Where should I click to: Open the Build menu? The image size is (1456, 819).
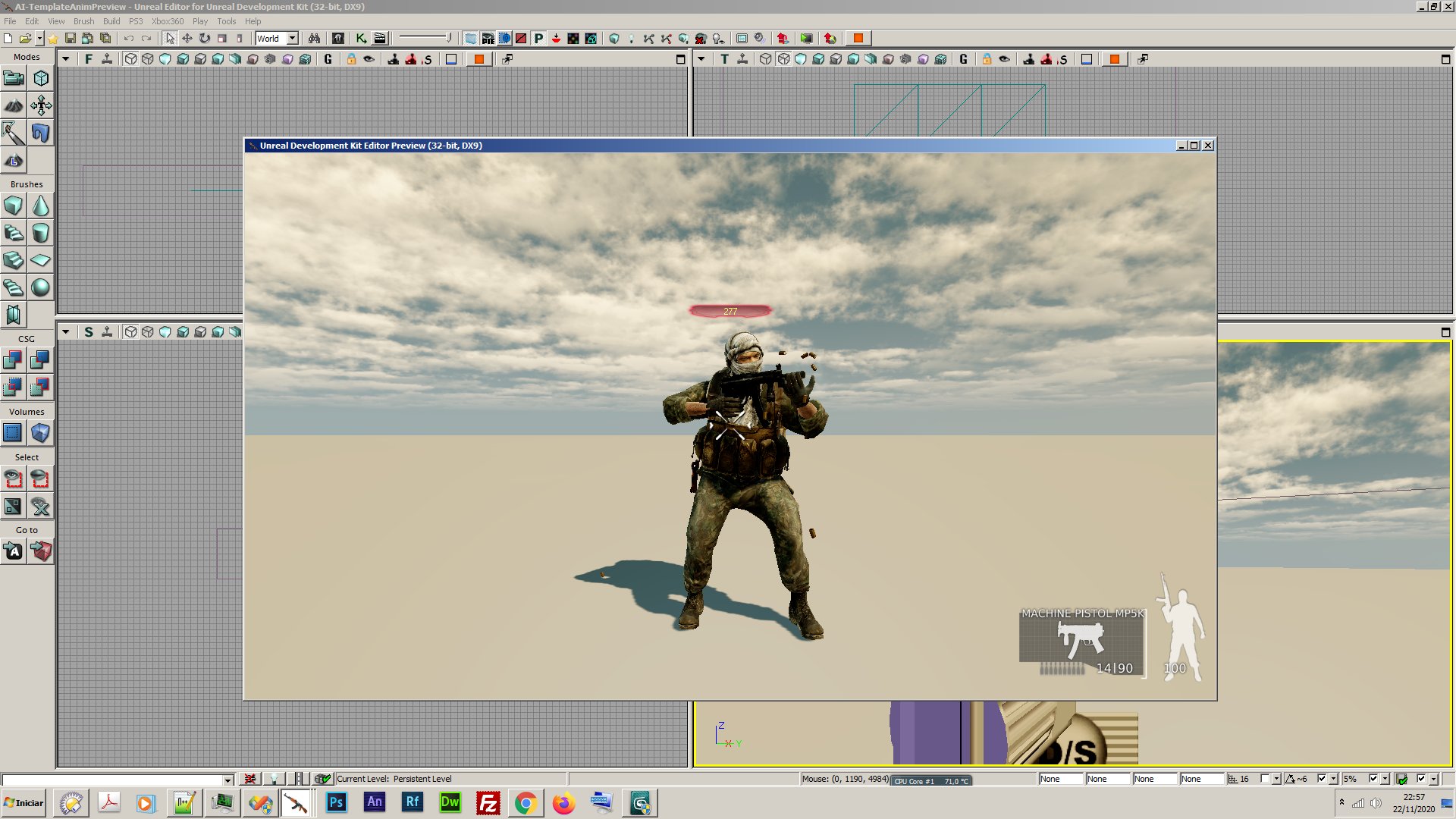[x=111, y=21]
